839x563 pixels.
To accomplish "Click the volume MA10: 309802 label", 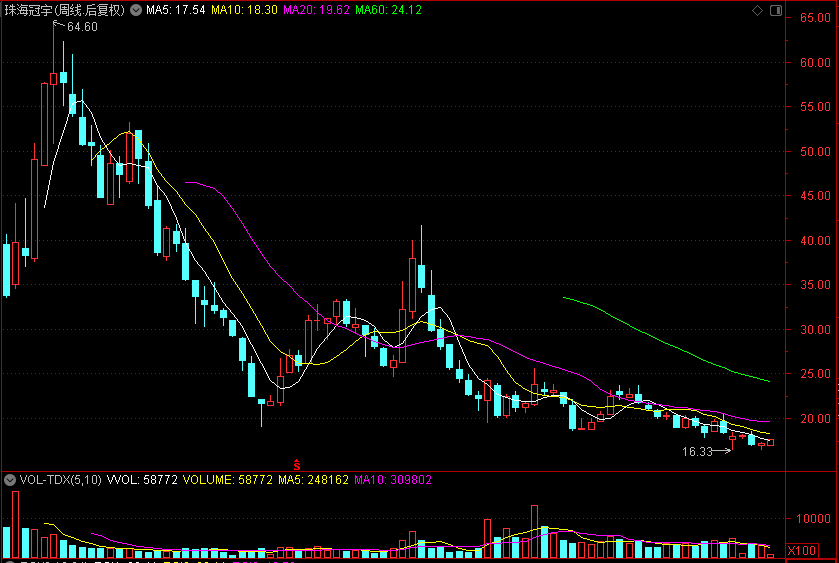I will coord(393,480).
